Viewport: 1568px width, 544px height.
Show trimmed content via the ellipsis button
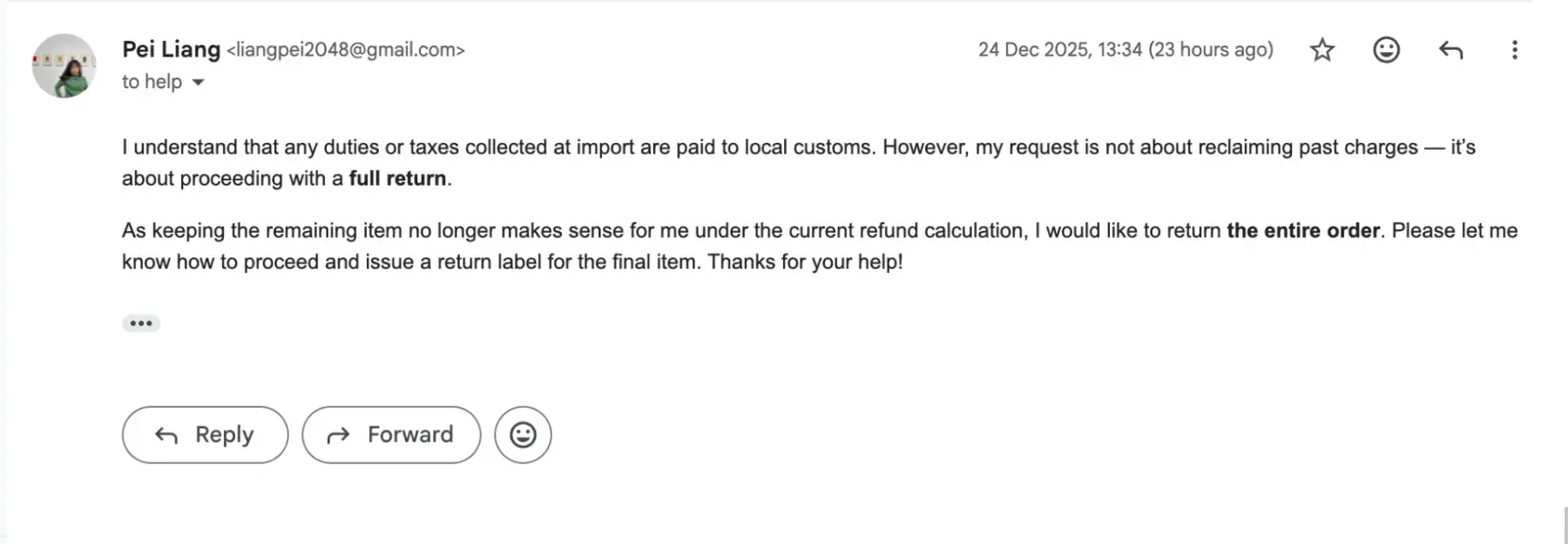click(x=140, y=323)
